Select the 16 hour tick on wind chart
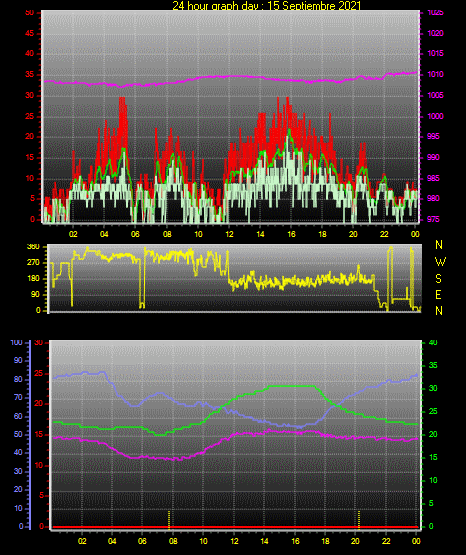 291,234
